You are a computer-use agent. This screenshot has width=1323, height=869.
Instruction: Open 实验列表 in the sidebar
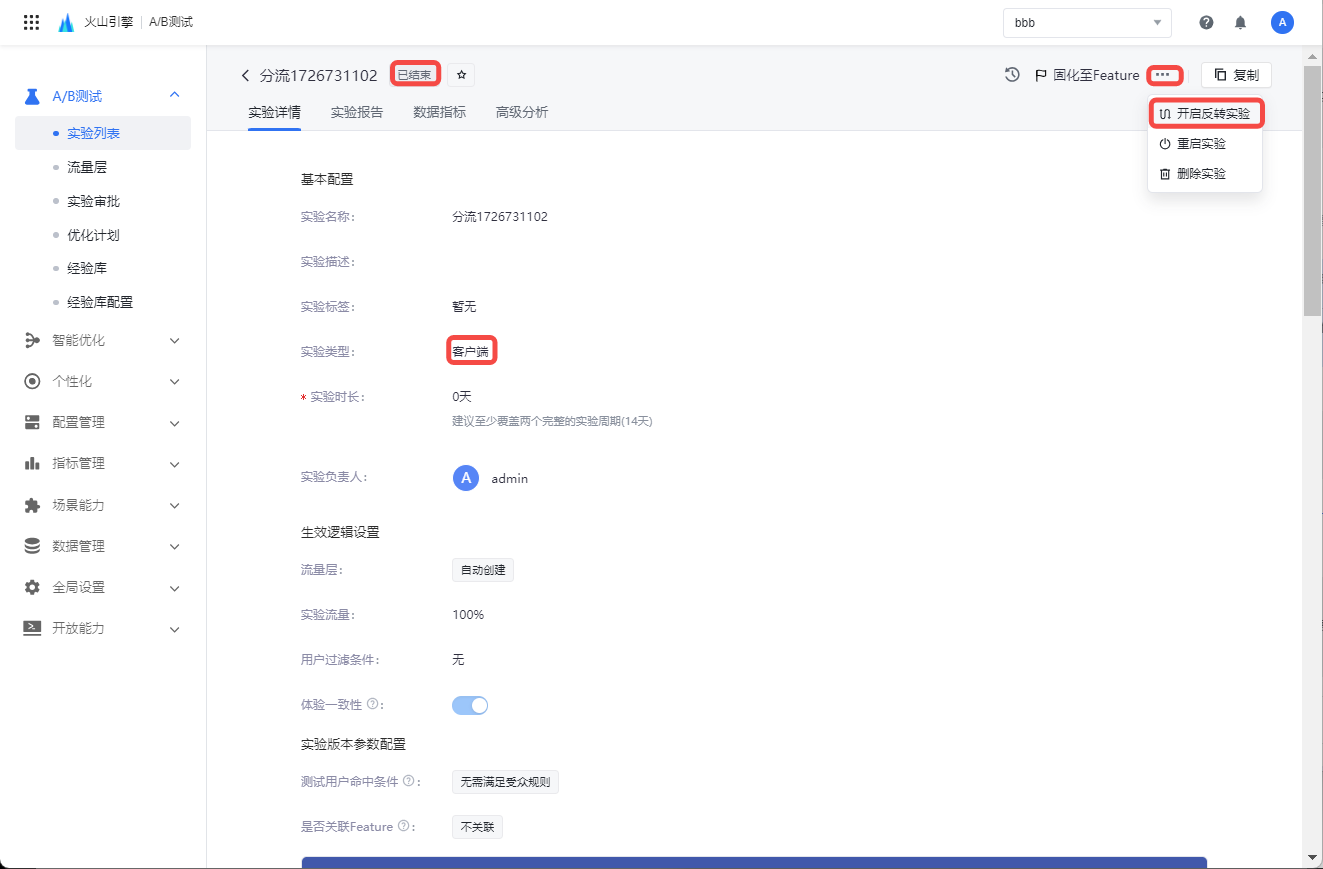[x=103, y=133]
